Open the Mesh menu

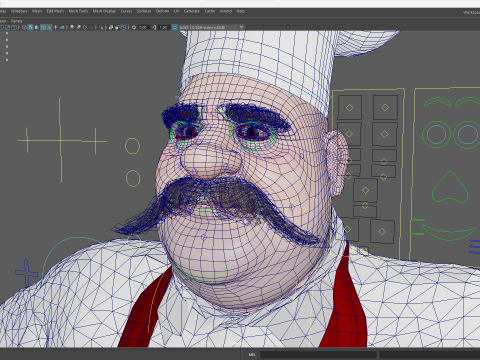[x=37, y=11]
